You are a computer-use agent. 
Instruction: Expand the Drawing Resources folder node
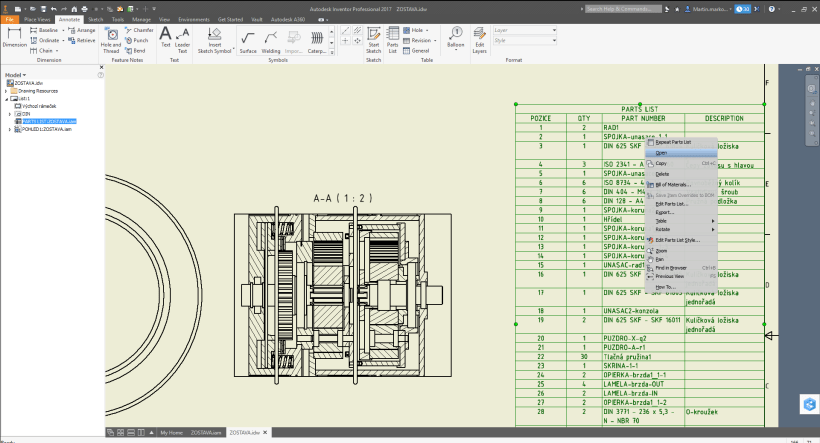[x=6, y=91]
